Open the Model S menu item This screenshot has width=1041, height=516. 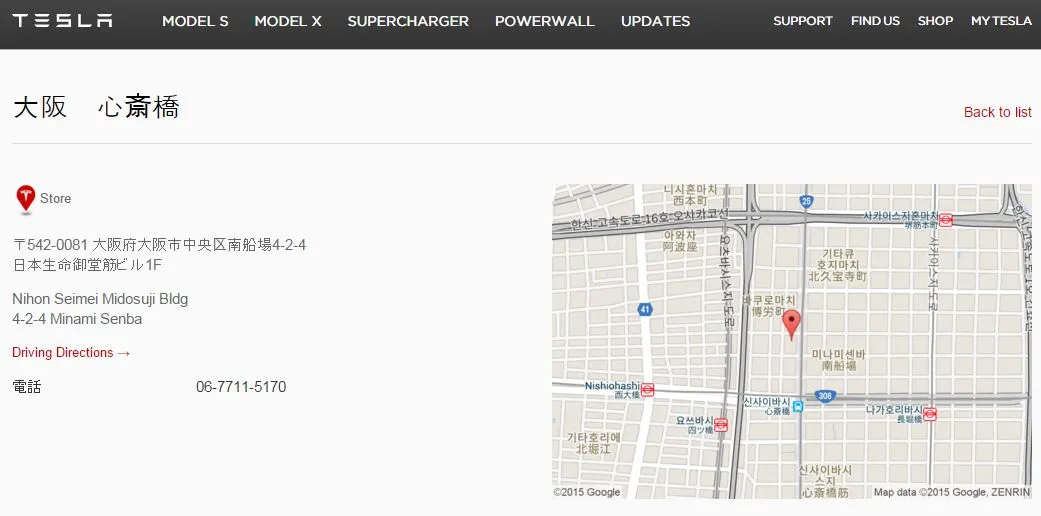point(195,21)
